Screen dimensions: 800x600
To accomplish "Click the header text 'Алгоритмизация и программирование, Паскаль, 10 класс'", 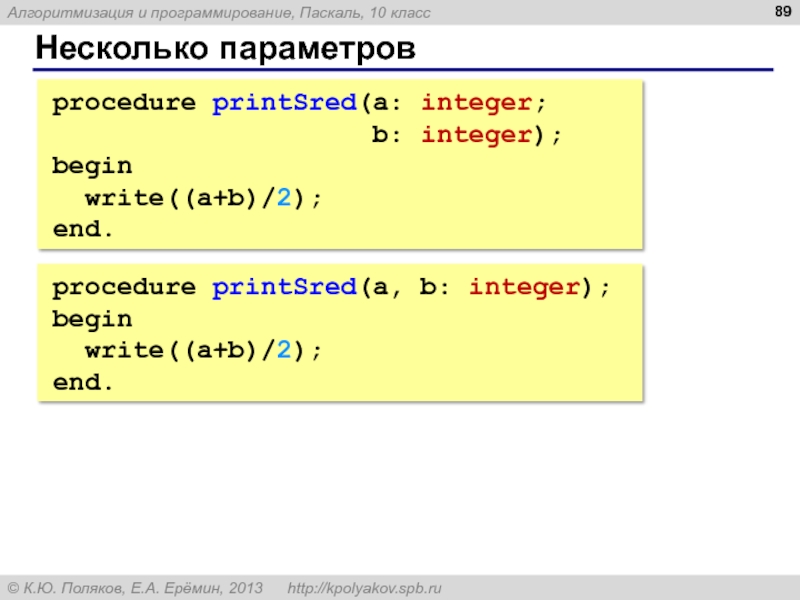I will tap(219, 12).
